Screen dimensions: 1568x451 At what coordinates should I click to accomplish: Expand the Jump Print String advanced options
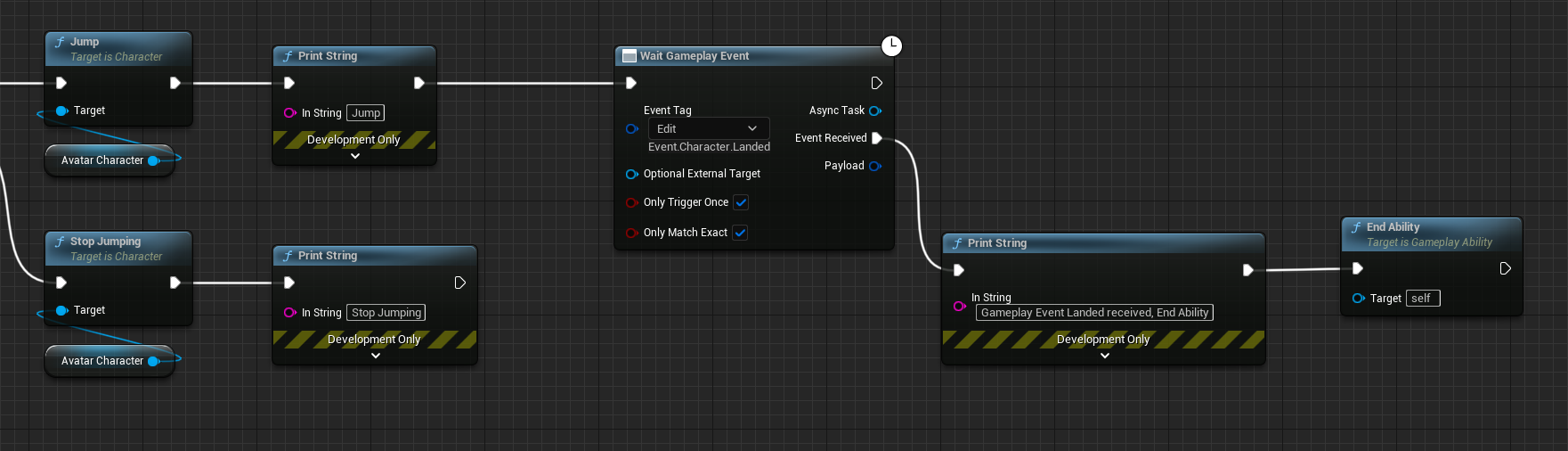355,156
